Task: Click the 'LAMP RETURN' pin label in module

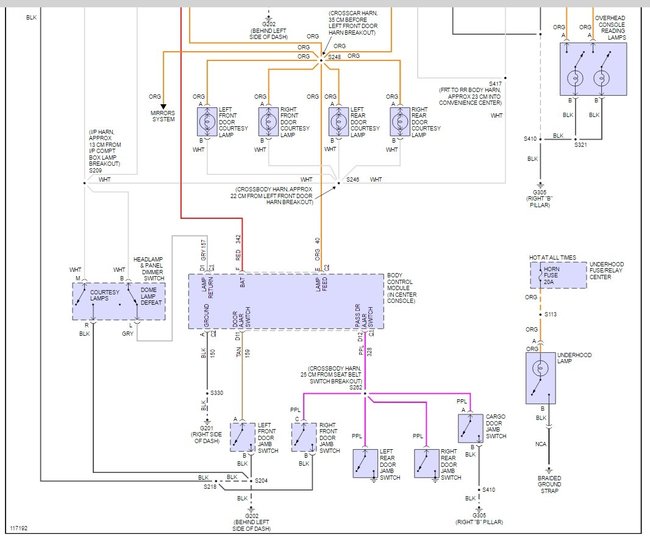Action: 207,287
